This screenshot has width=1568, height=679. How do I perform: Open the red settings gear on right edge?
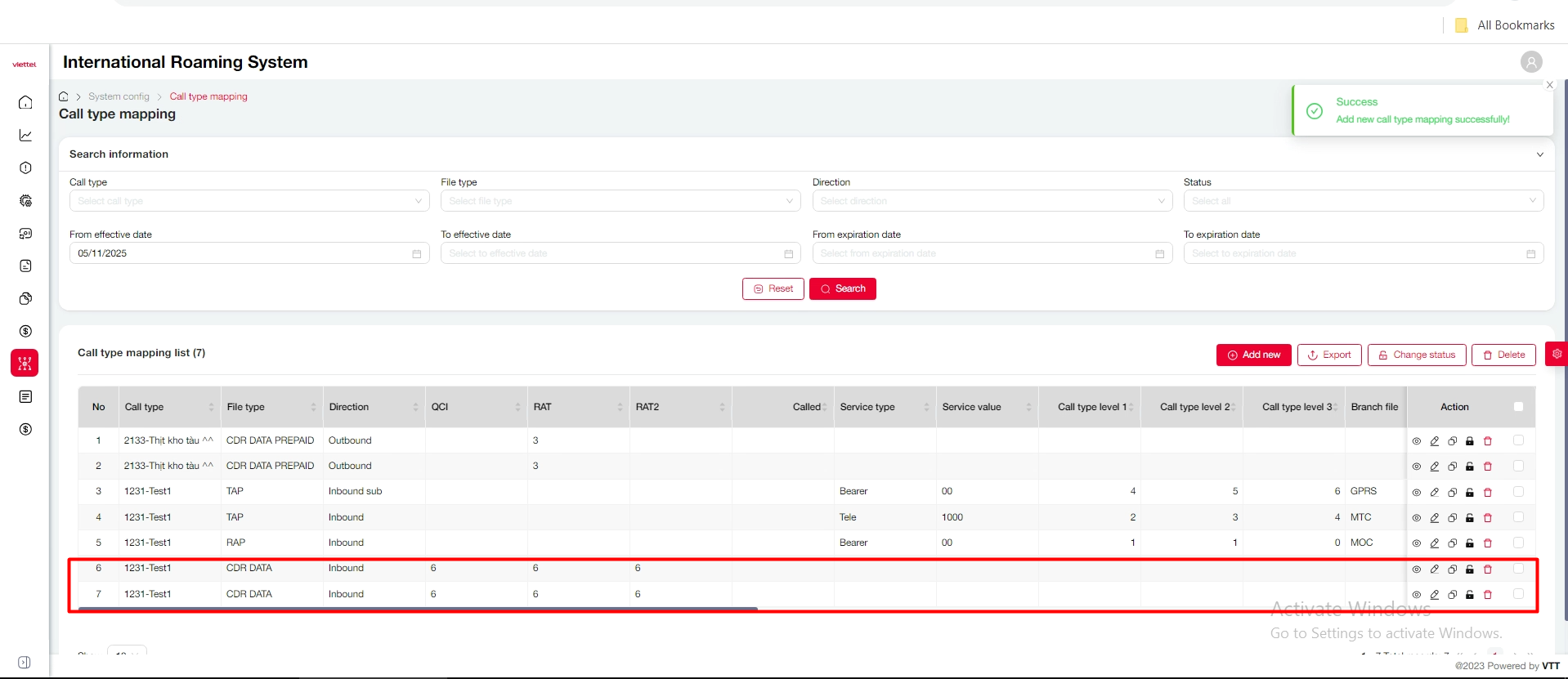point(1557,355)
